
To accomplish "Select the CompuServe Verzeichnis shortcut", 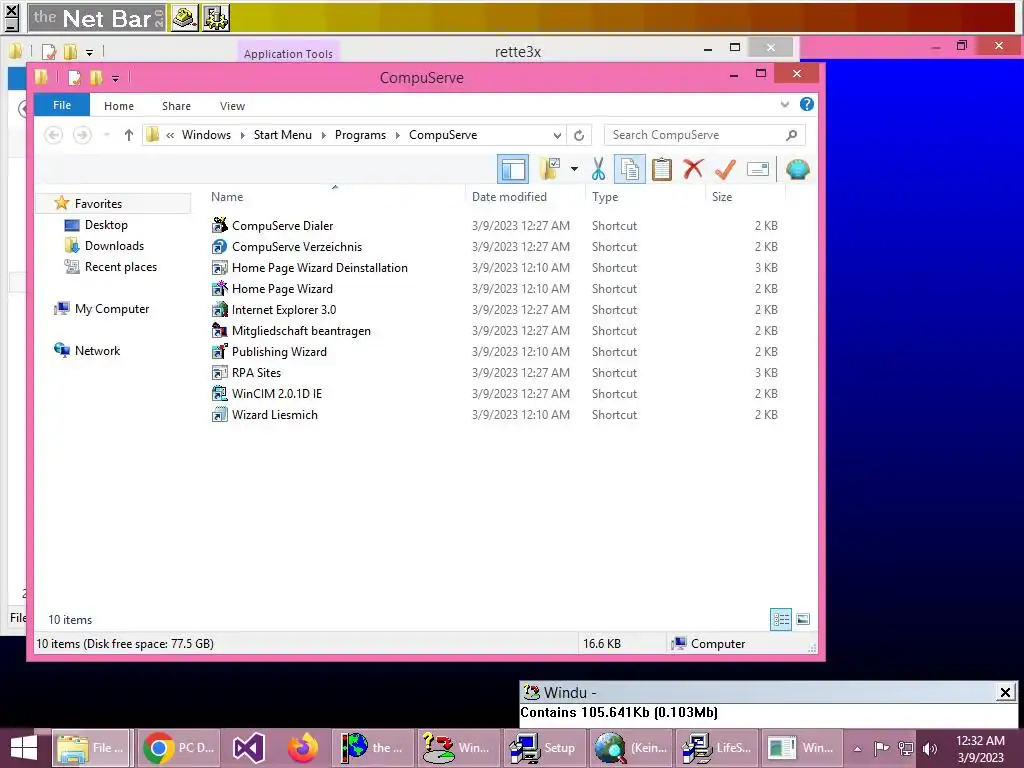I will 296,247.
